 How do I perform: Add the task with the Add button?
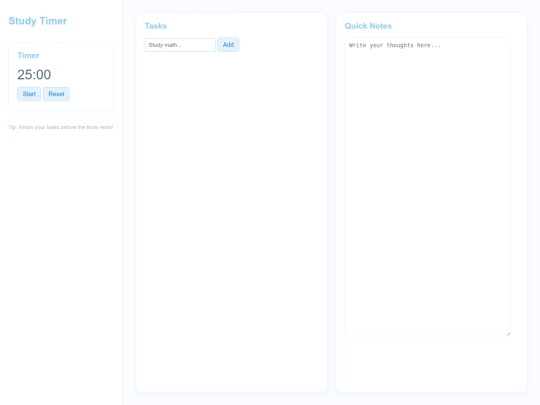pos(228,45)
